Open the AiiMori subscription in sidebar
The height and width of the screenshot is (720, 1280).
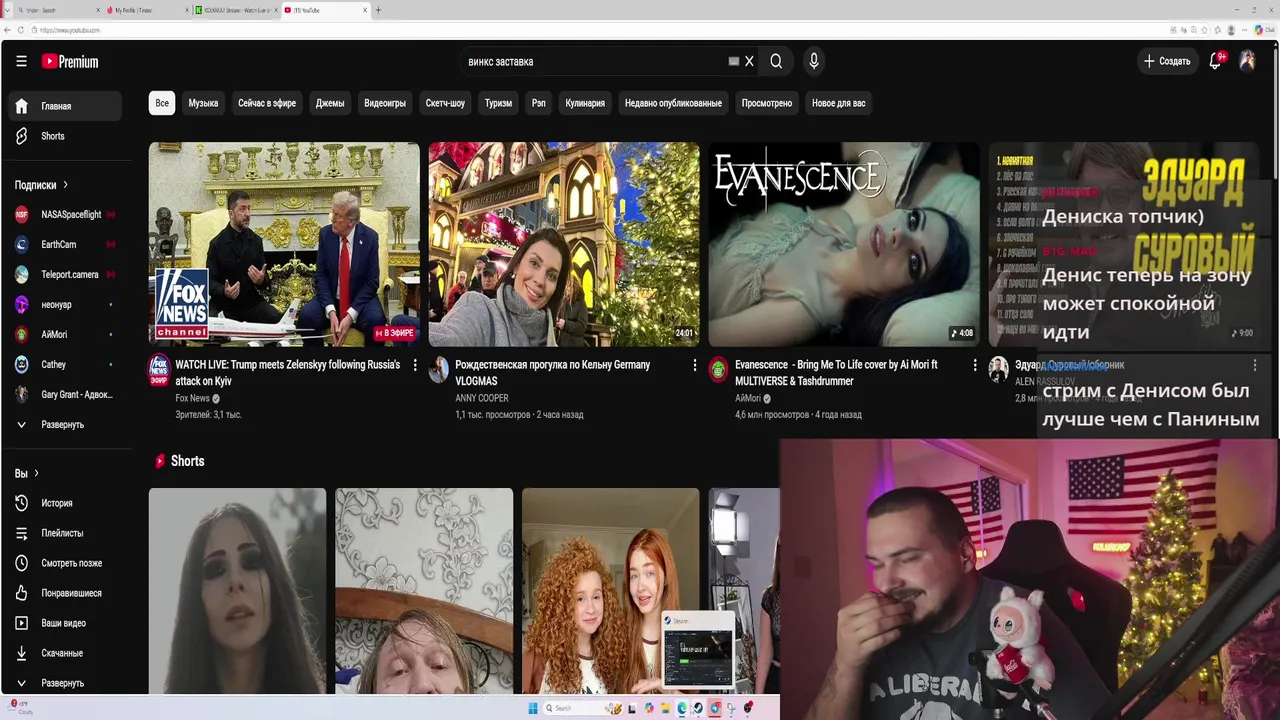tap(65, 334)
